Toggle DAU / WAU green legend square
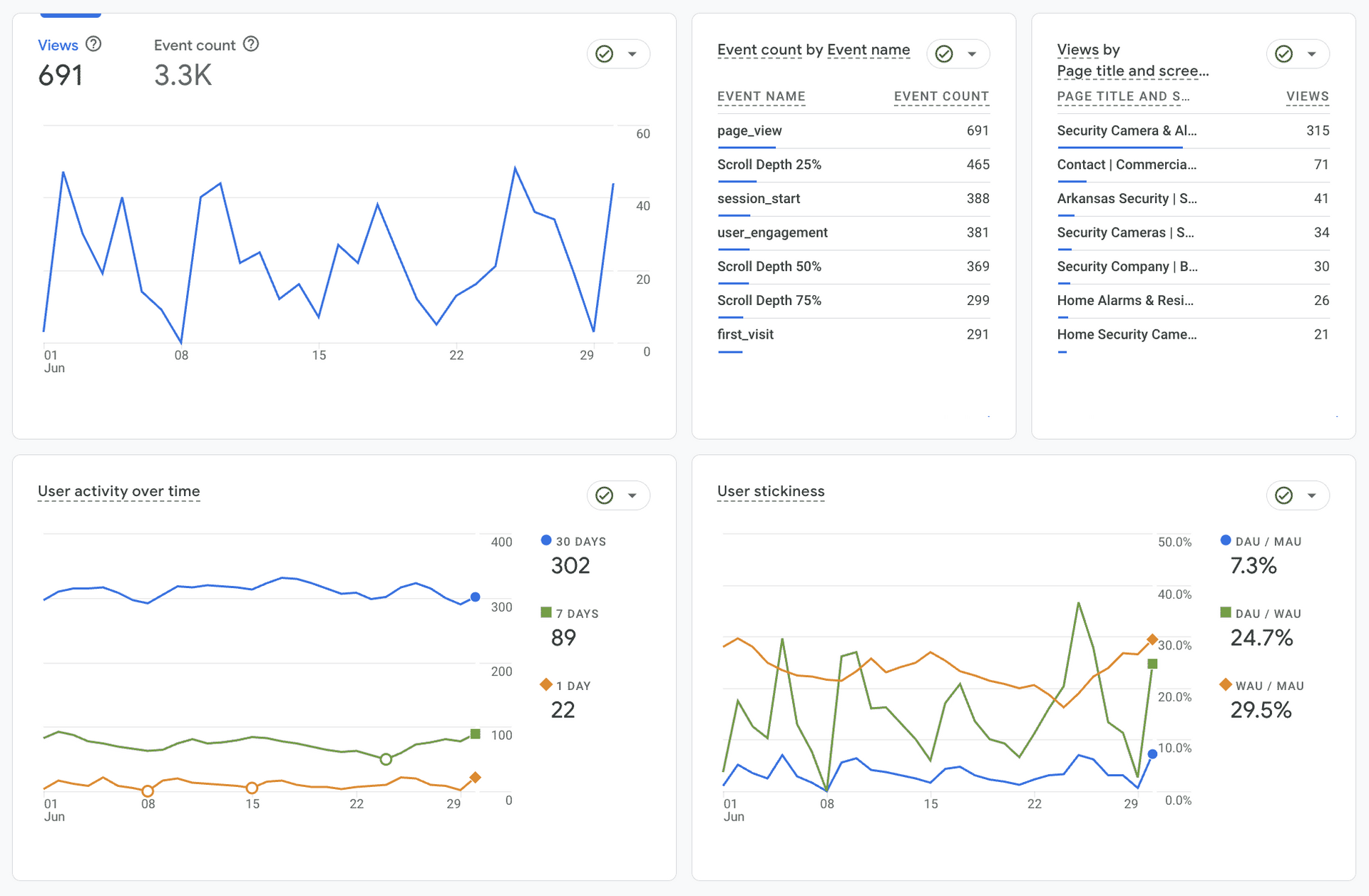 tap(1226, 613)
